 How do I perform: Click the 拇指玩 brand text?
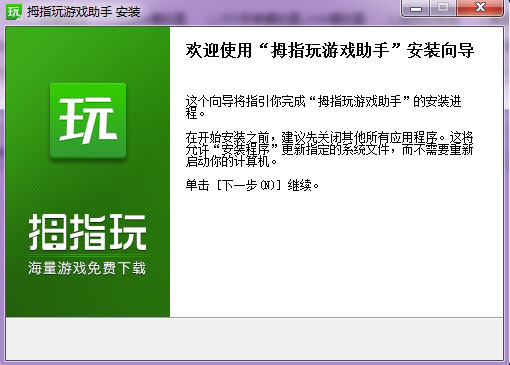[x=87, y=232]
